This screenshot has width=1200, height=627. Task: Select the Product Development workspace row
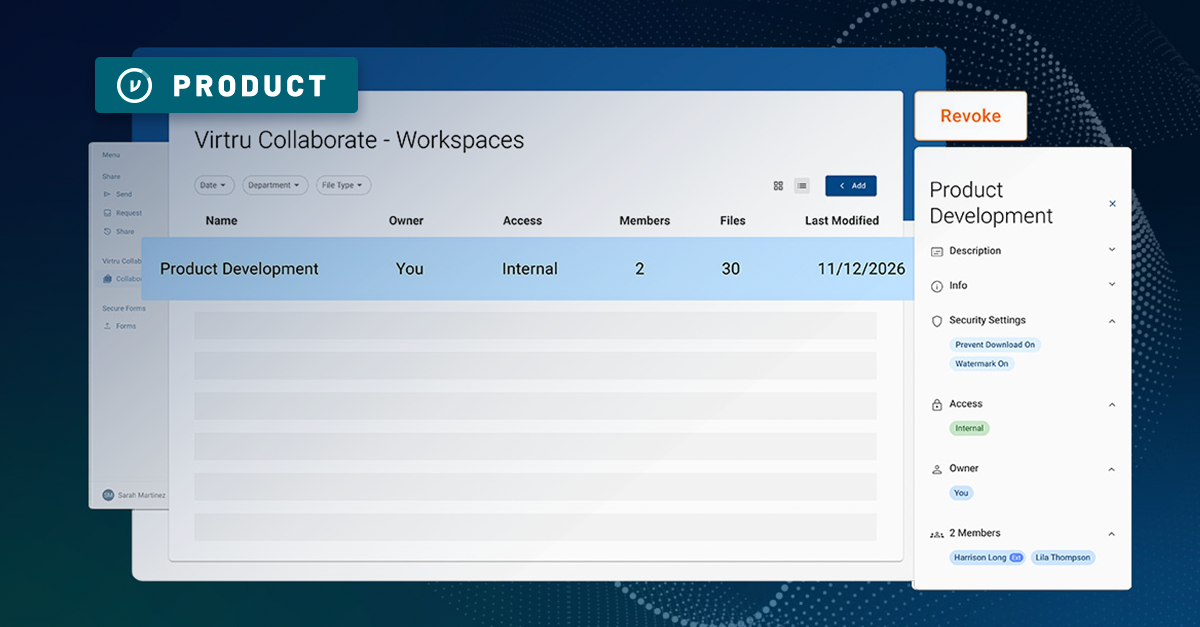(x=528, y=269)
